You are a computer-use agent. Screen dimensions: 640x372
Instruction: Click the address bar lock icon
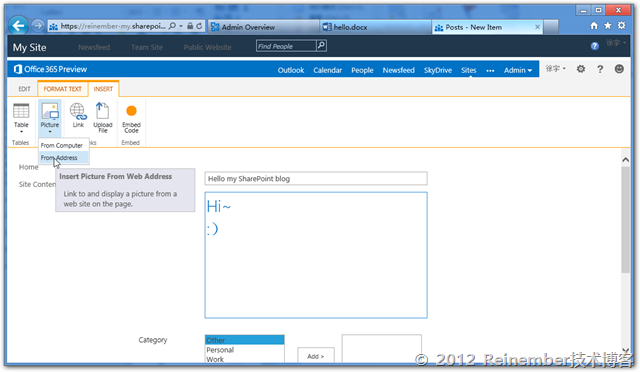pos(190,26)
